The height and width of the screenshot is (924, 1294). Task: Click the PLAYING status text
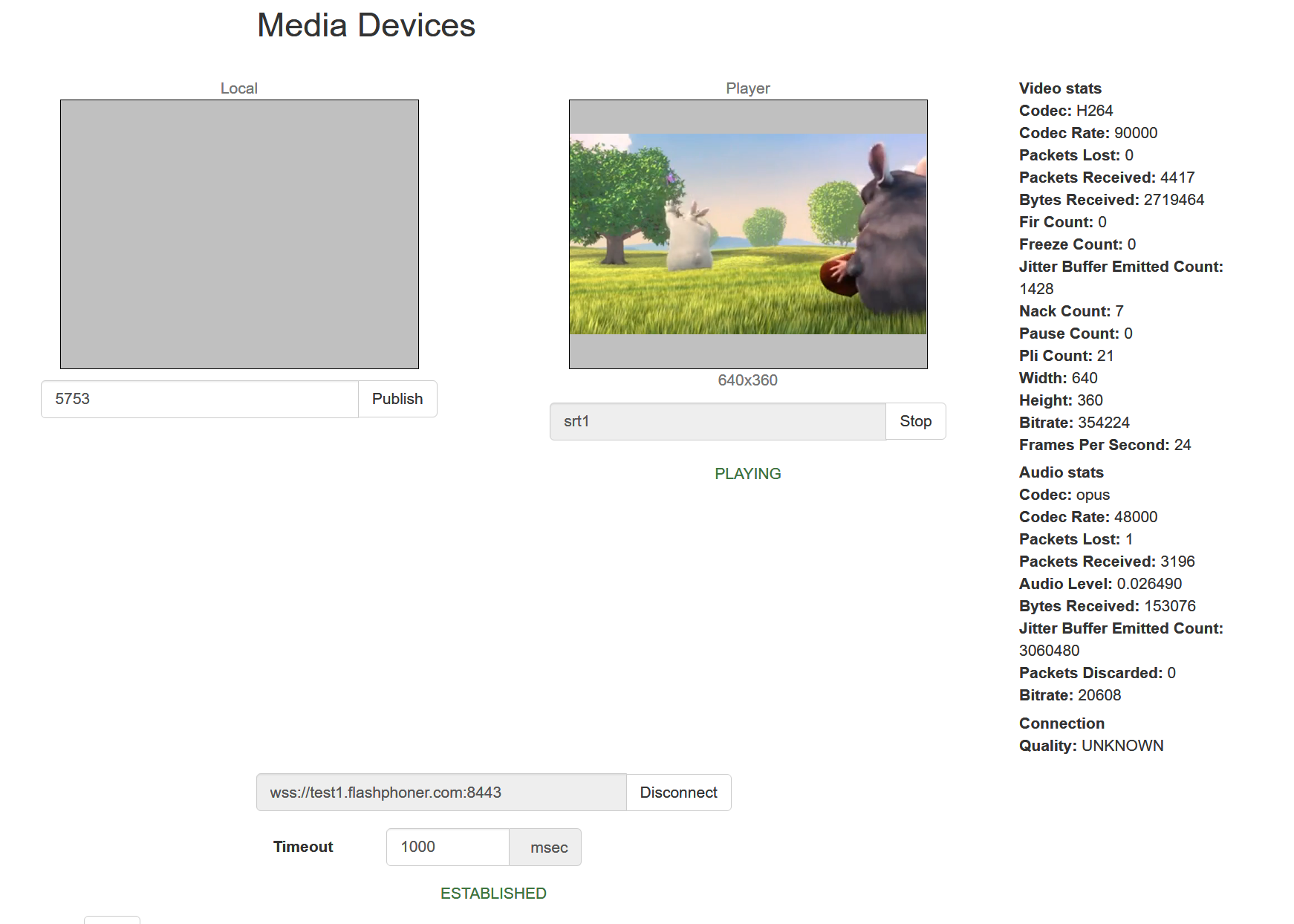point(748,474)
